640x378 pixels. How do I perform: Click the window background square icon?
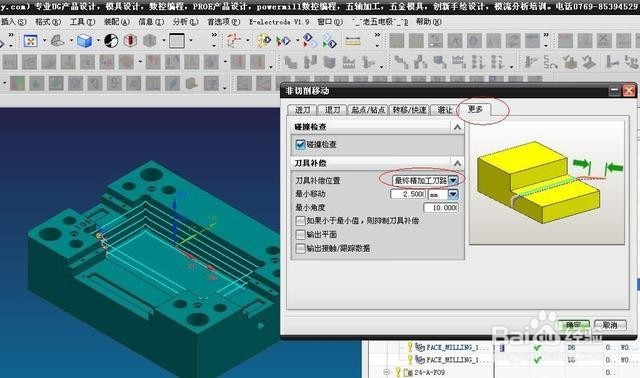tap(177, 41)
